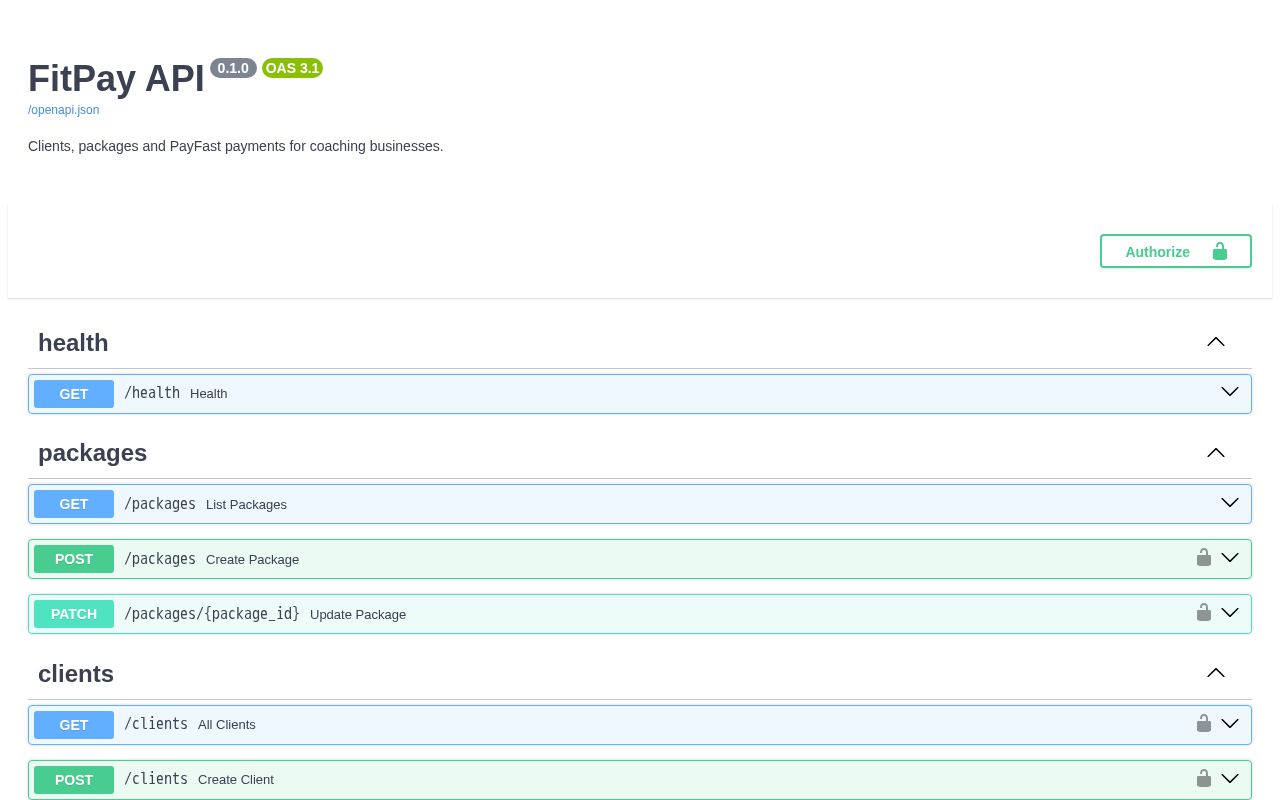Viewport: 1280px width, 800px height.
Task: Click POST method badge for /packages
Action: (x=74, y=559)
